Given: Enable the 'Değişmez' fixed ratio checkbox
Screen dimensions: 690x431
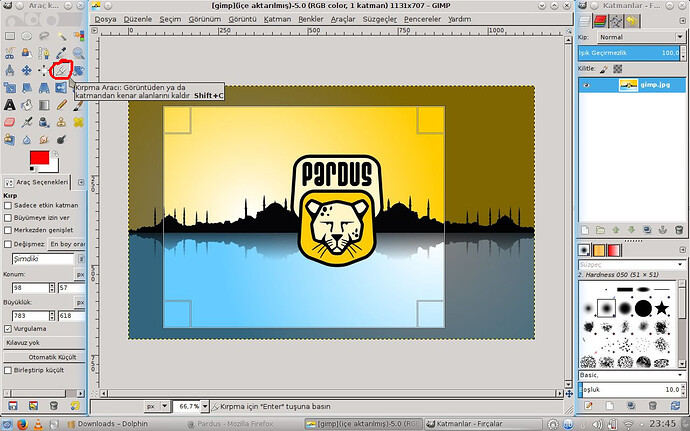Looking at the screenshot, I should (7, 244).
